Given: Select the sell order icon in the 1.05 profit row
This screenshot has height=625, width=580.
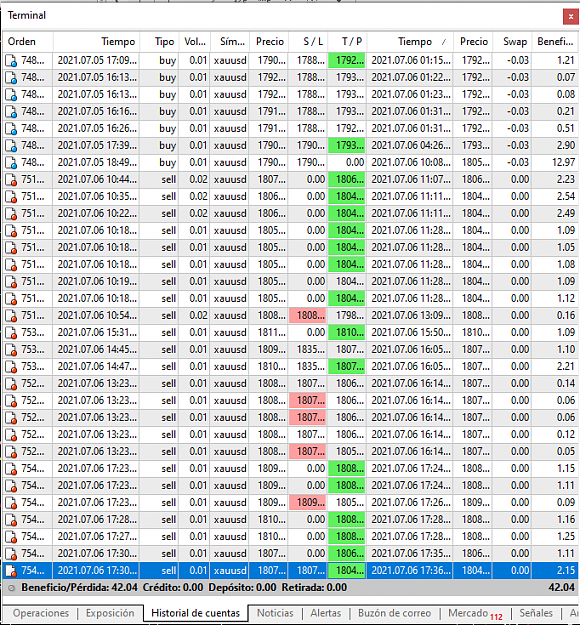Looking at the screenshot, I should (11, 248).
